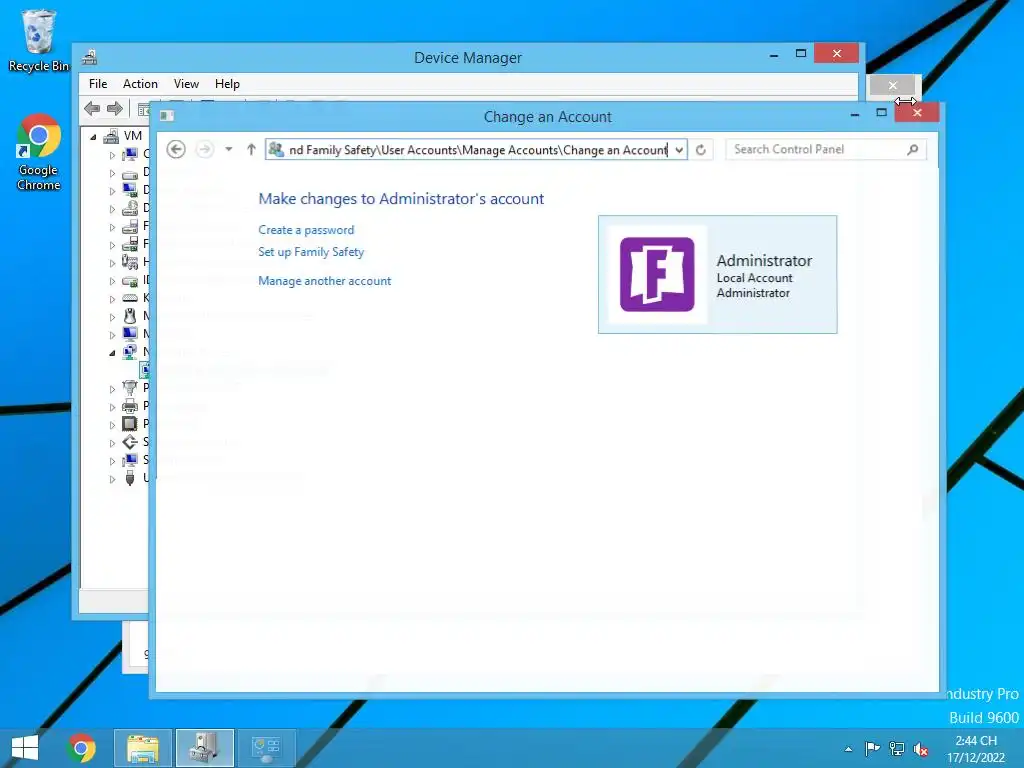This screenshot has height=768, width=1024.
Task: Maximize the Device Manager window
Action: point(801,54)
